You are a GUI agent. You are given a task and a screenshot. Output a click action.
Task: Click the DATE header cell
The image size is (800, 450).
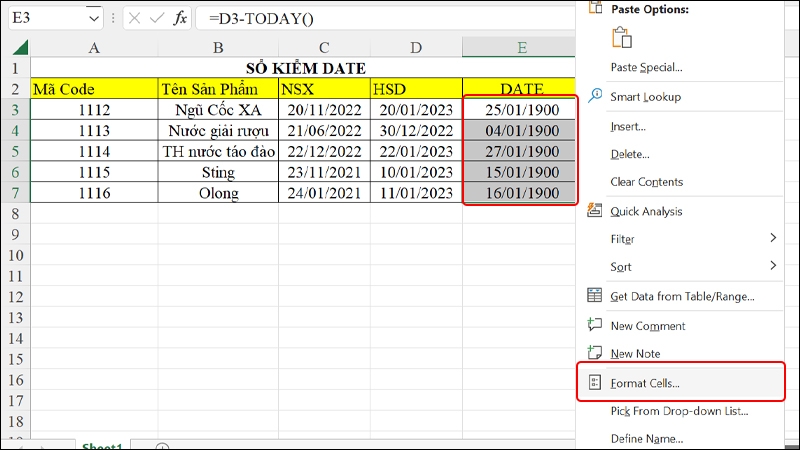pyautogui.click(x=518, y=88)
